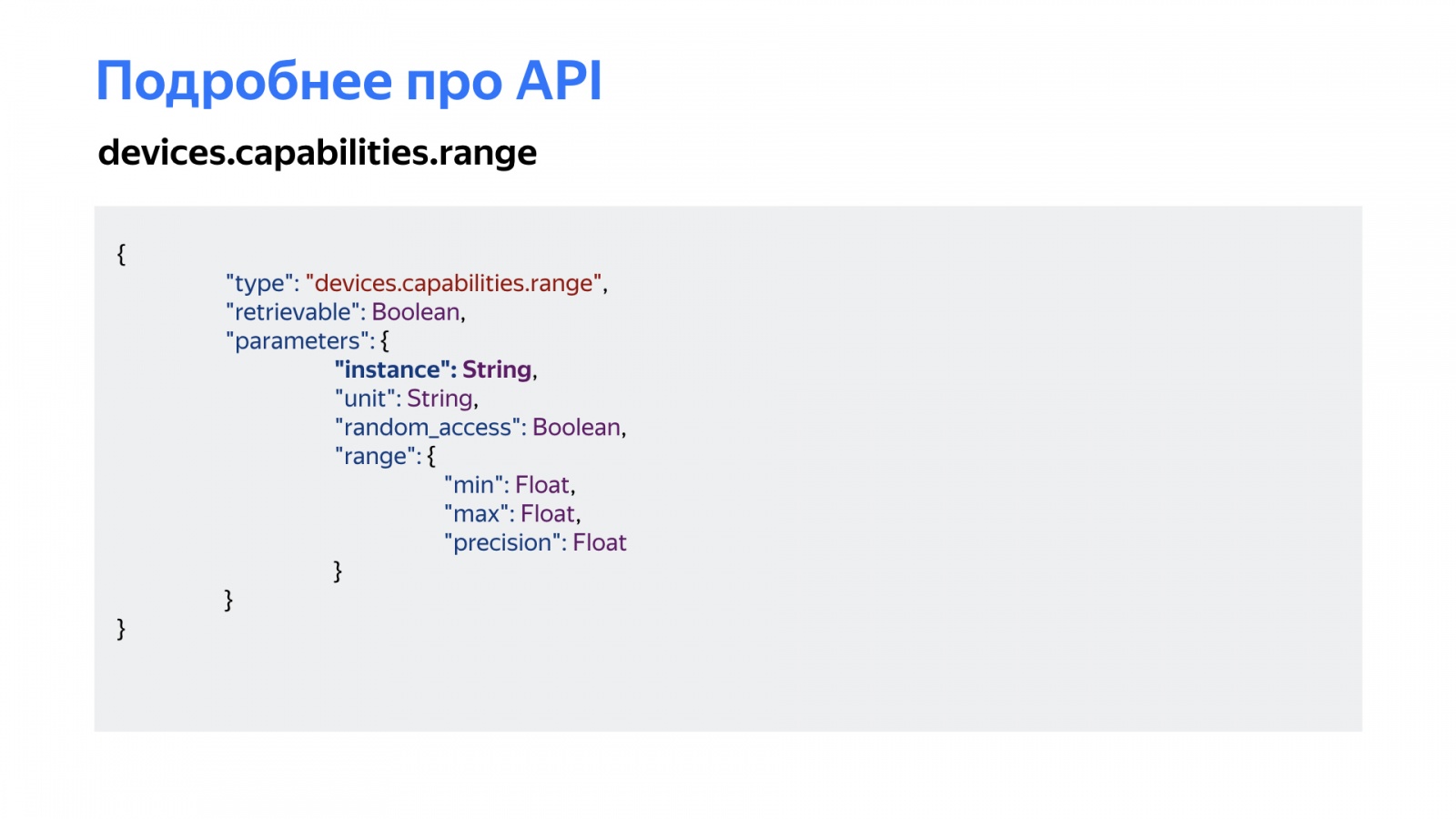Click the "range": { line
The image size is (1456, 819).
tap(386, 456)
